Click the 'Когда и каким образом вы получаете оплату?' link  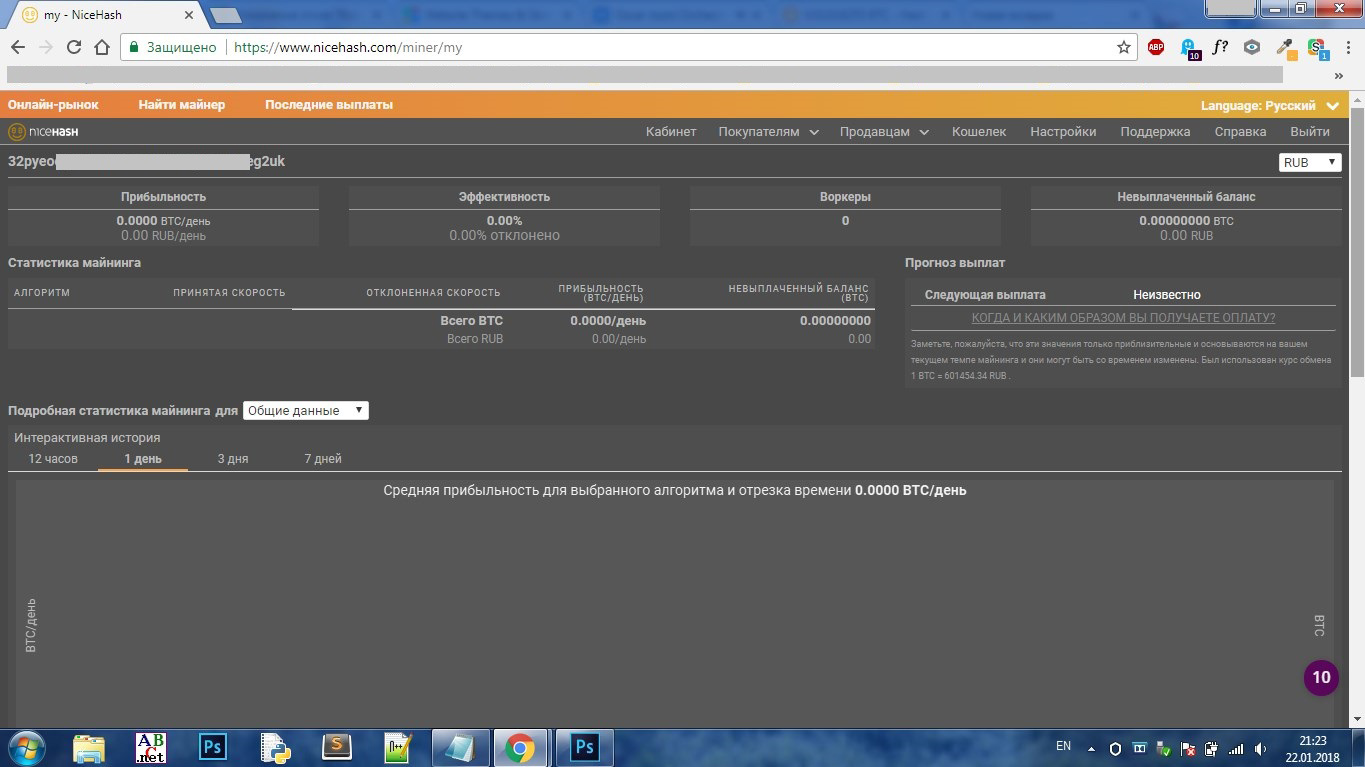(1123, 318)
